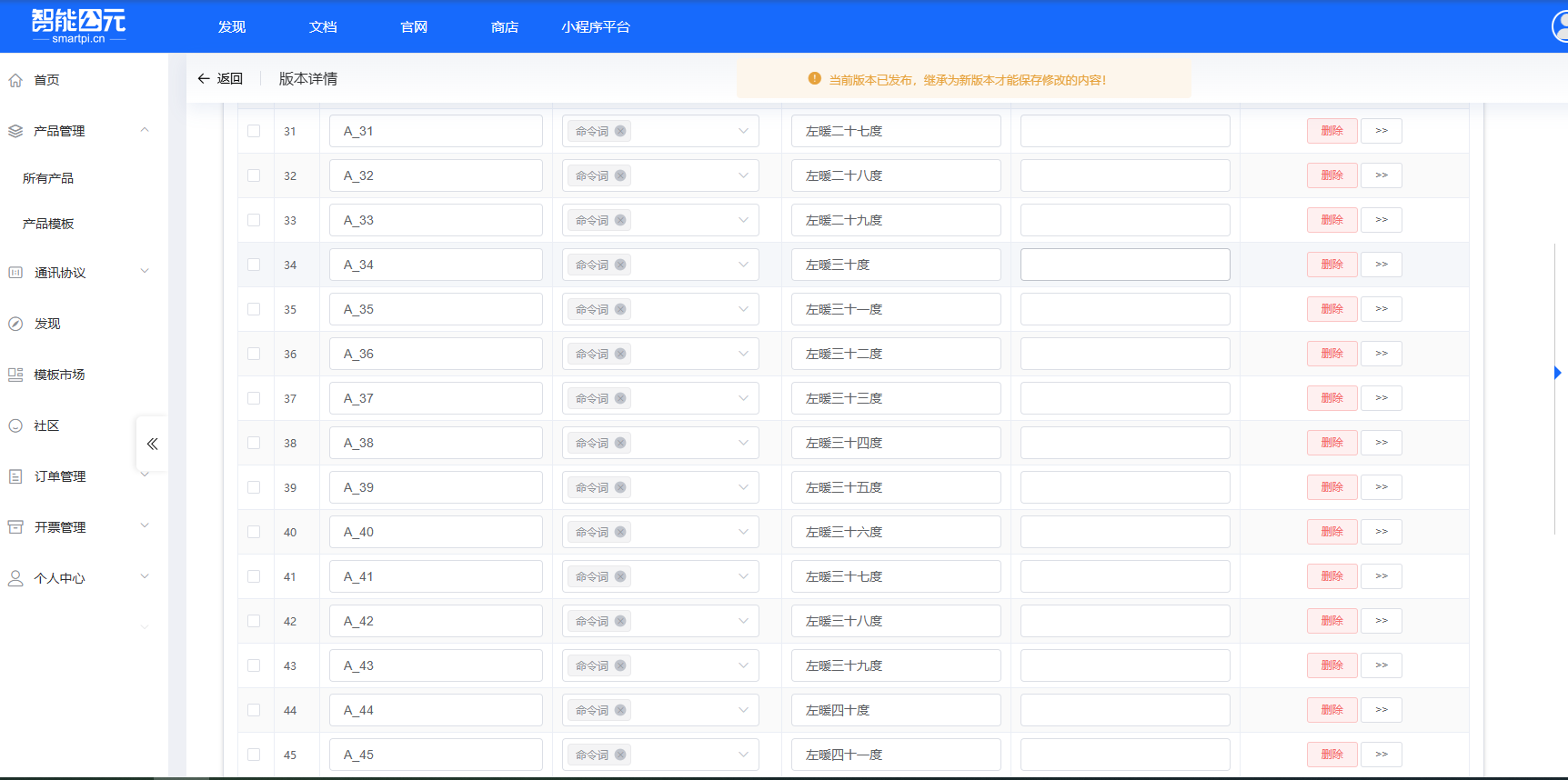The image size is (1568, 780).
Task: Go to 文档 in top navigation
Action: 323,27
